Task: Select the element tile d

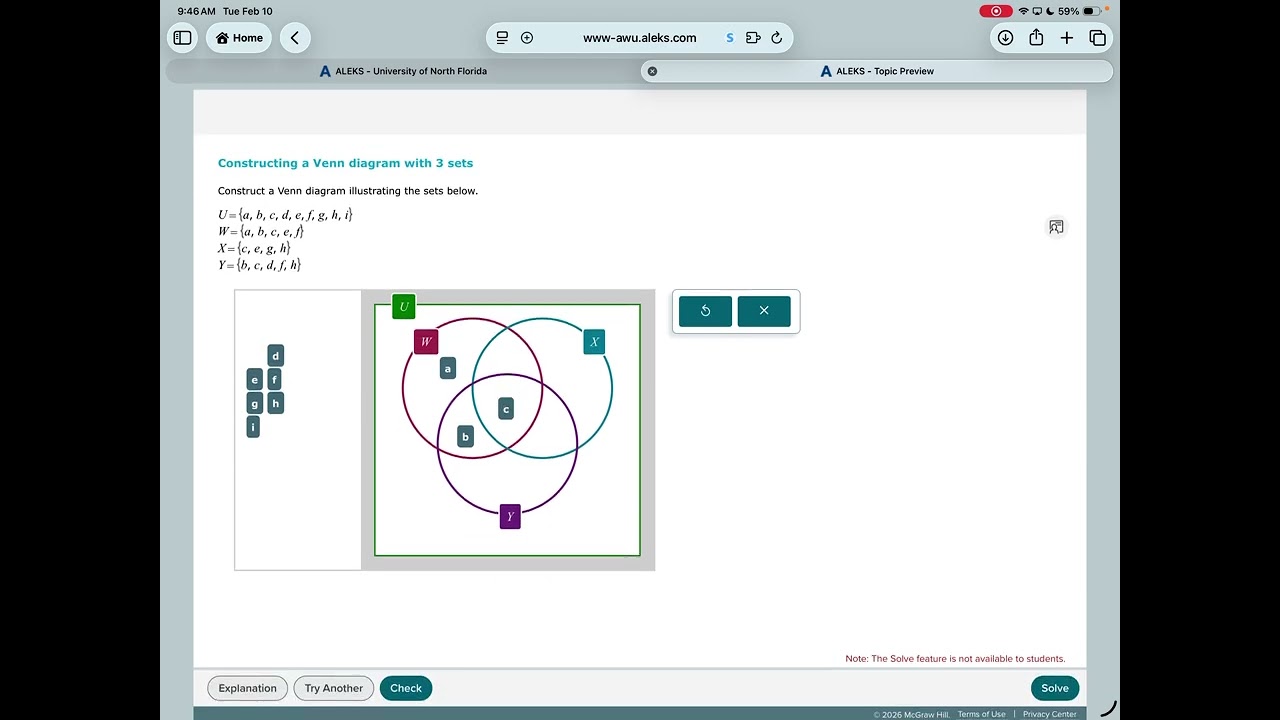Action: click(x=276, y=356)
